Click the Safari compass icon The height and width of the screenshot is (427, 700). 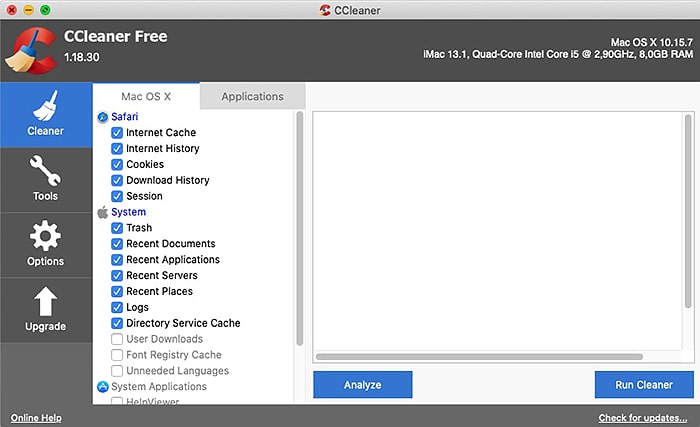103,117
